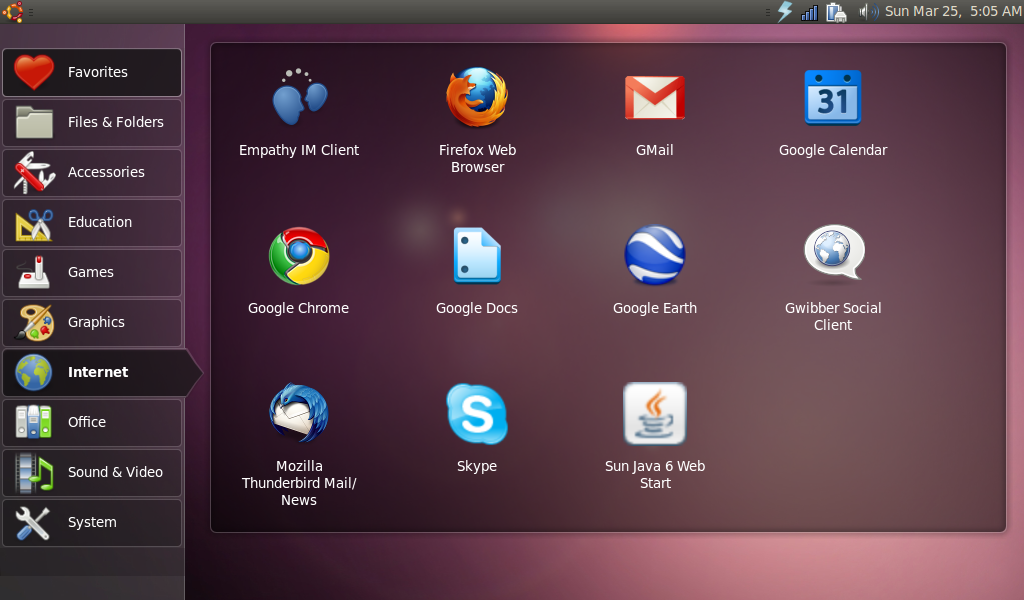Start Skype
Screen dimensions: 1024x600
click(477, 413)
